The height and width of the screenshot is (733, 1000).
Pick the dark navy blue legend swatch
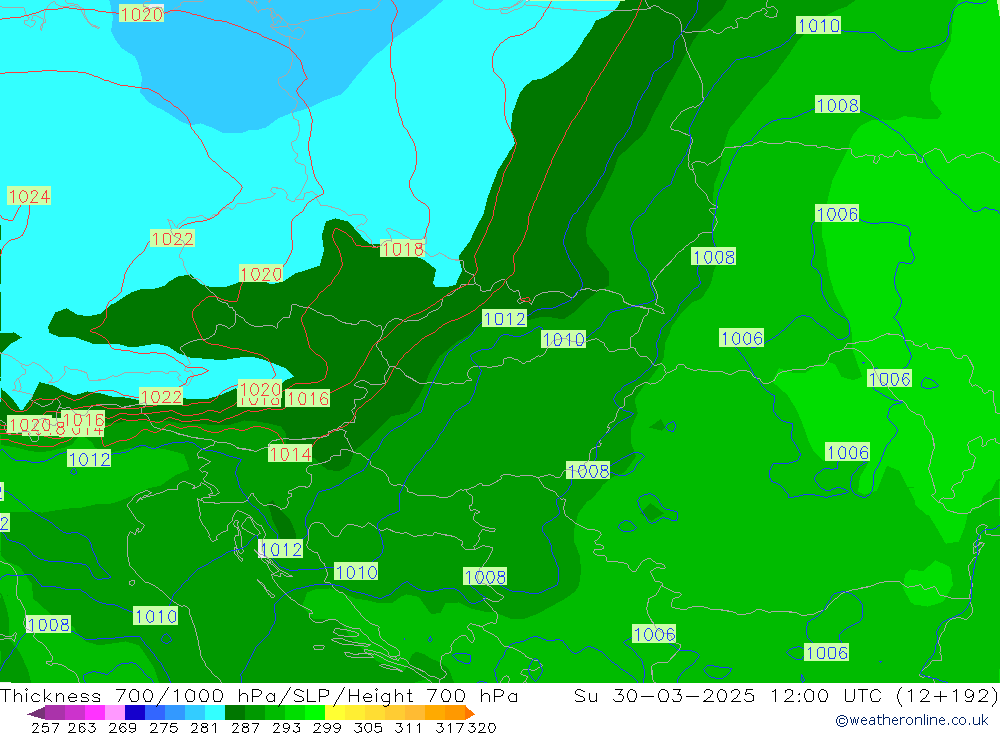135,713
